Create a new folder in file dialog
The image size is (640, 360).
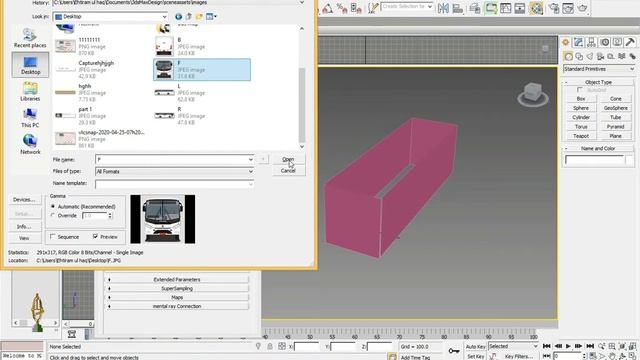click(x=199, y=17)
